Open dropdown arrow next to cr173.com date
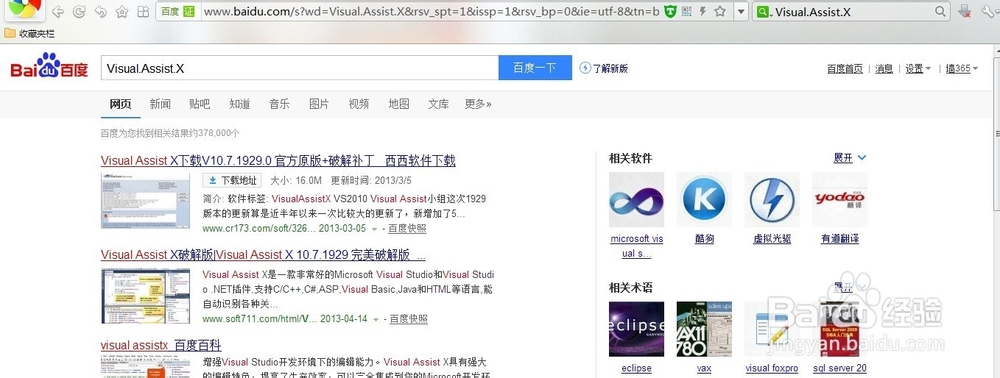The height and width of the screenshot is (378, 1000). (375, 229)
